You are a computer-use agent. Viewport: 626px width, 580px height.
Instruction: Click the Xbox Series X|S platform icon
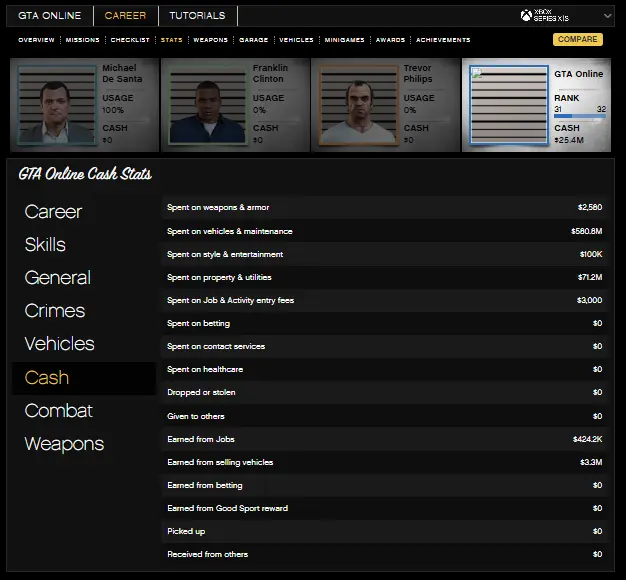pyautogui.click(x=527, y=16)
